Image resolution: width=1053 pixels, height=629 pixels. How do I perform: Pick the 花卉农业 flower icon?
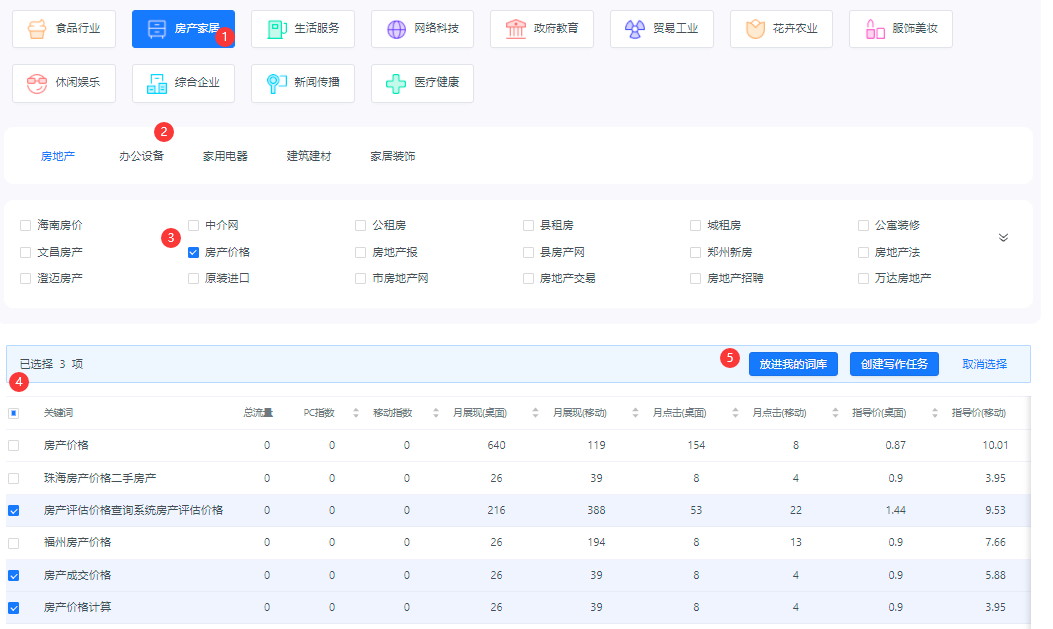pos(755,29)
